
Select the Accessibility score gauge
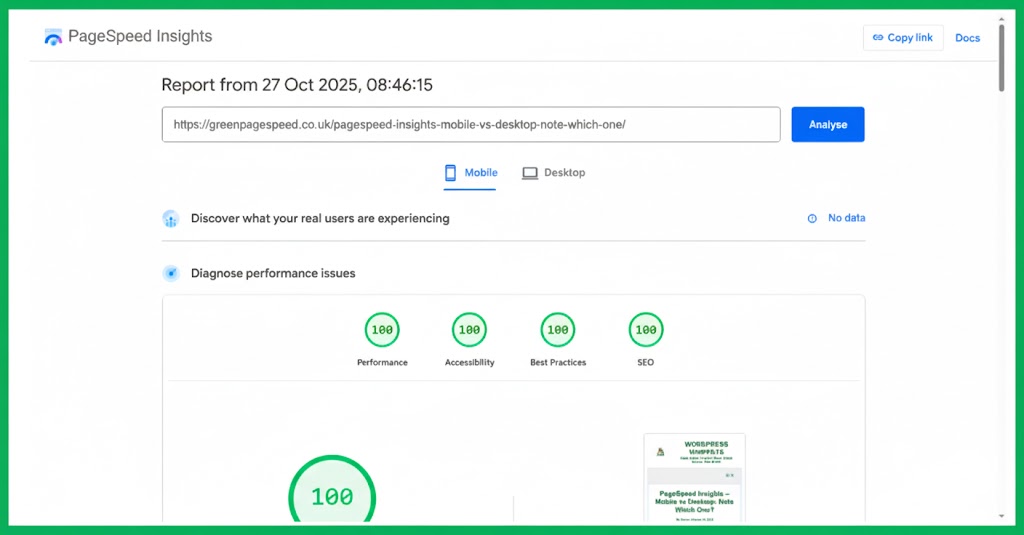469,330
